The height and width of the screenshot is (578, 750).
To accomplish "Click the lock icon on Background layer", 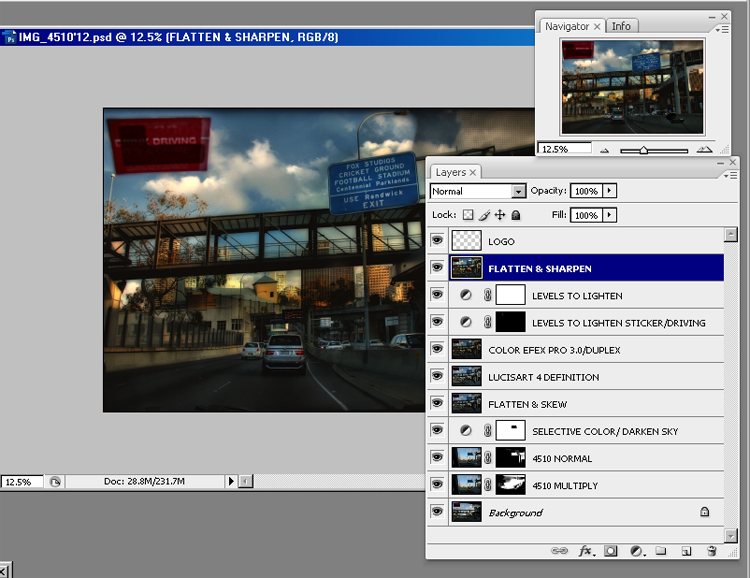I will (705, 512).
